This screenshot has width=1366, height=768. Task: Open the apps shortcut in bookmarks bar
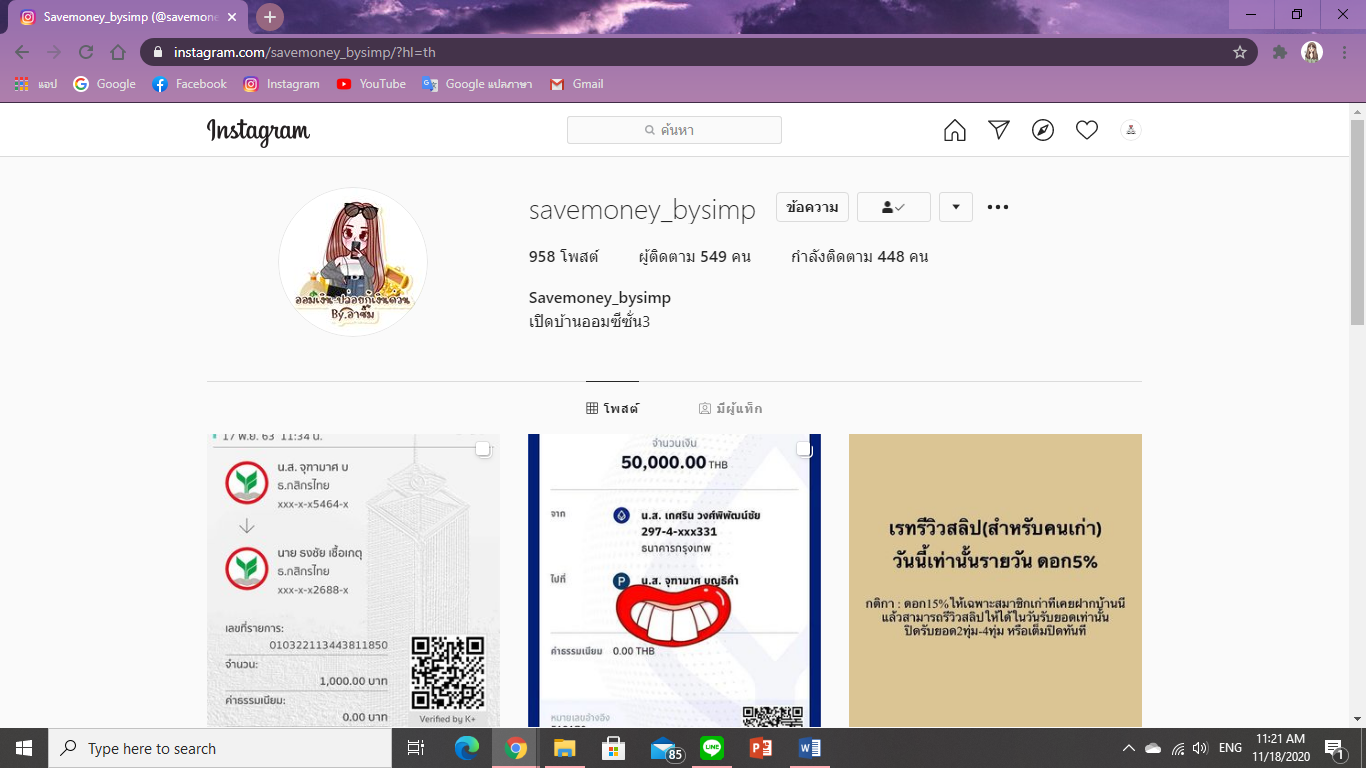click(x=36, y=84)
